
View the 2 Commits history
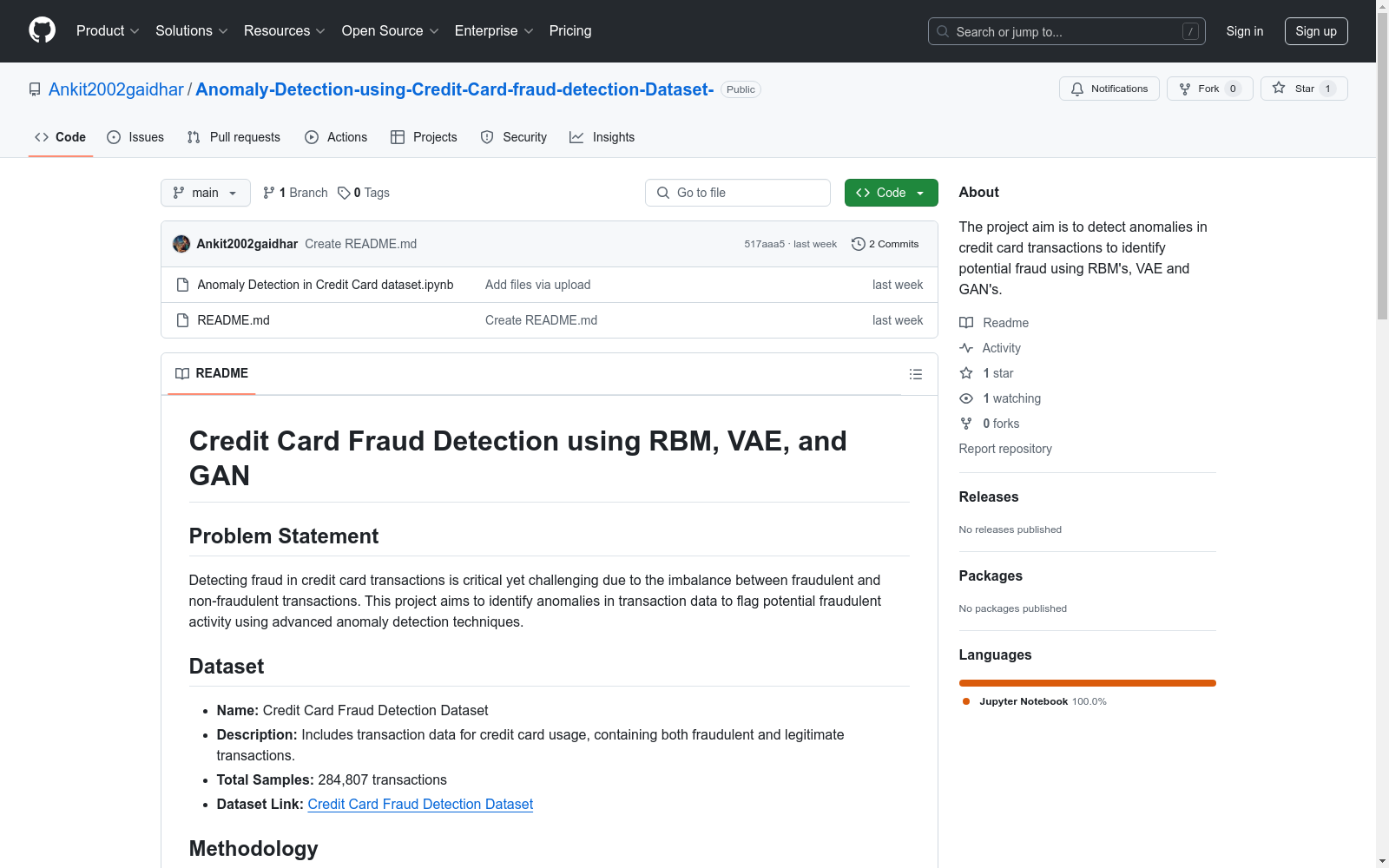click(x=885, y=244)
